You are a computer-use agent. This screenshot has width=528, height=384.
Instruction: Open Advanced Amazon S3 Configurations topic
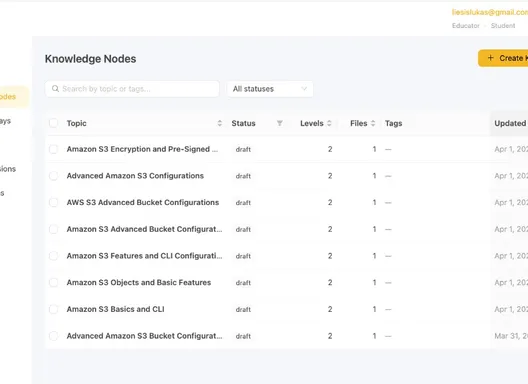coord(135,175)
